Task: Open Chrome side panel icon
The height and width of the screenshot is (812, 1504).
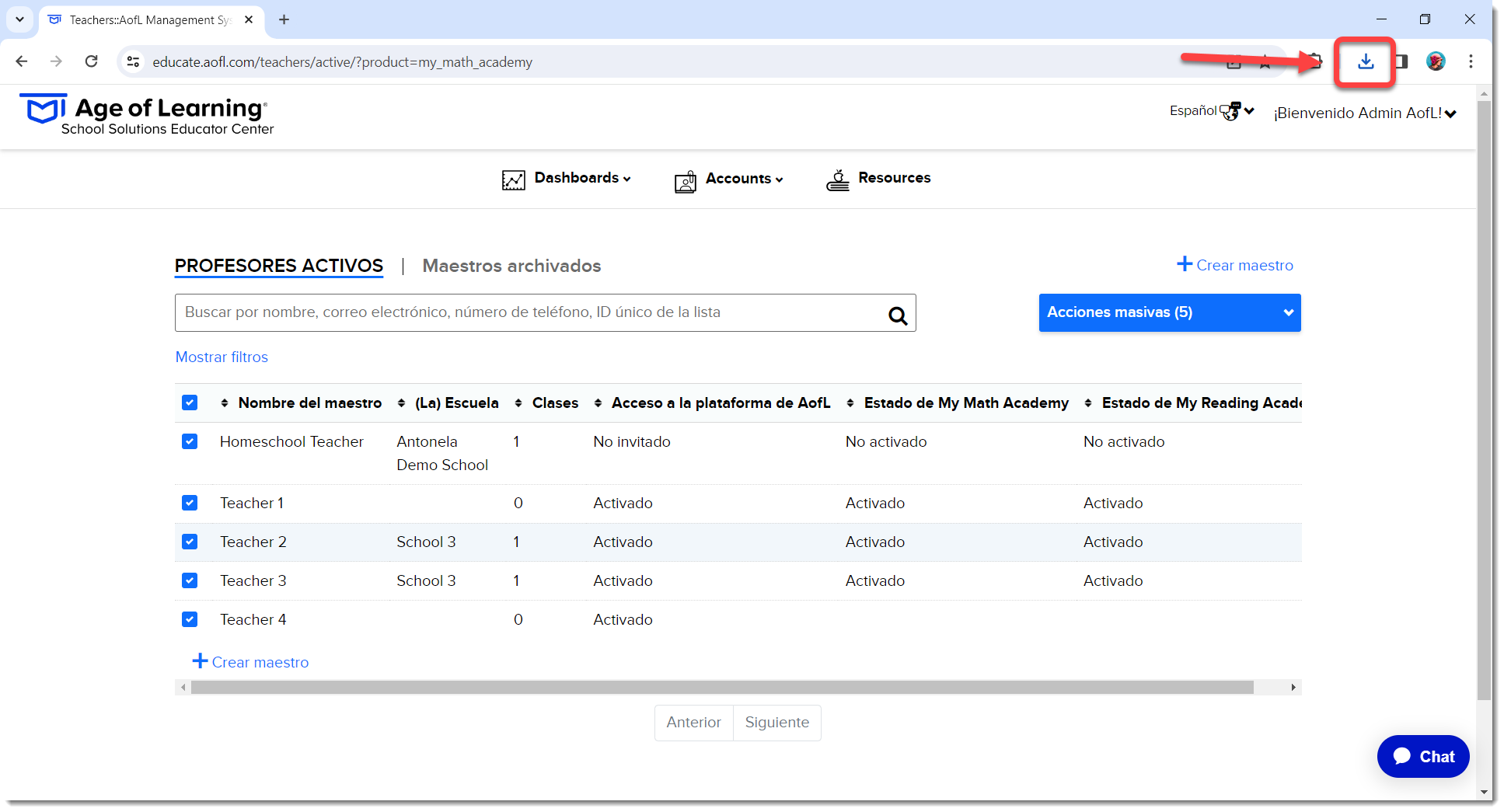Action: (1401, 61)
